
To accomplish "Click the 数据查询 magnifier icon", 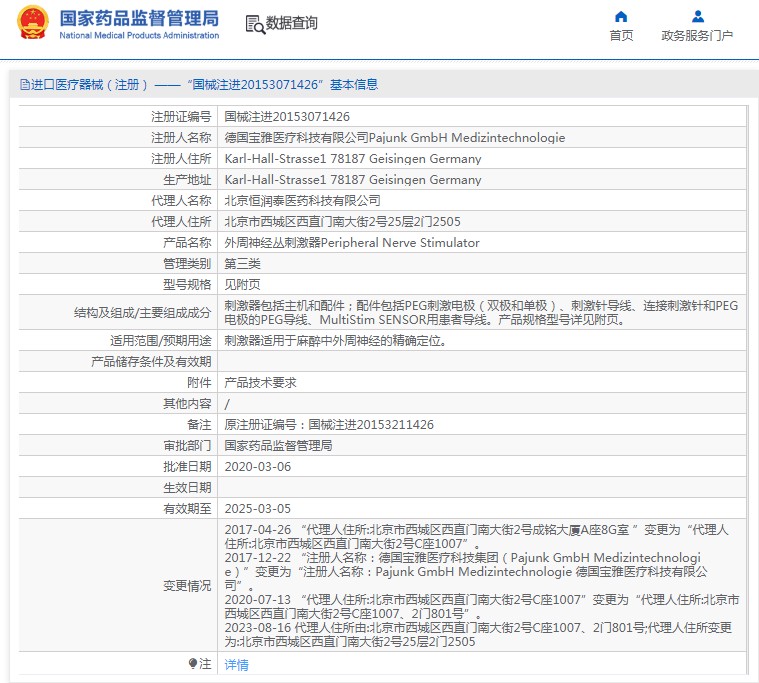I will pos(254,23).
